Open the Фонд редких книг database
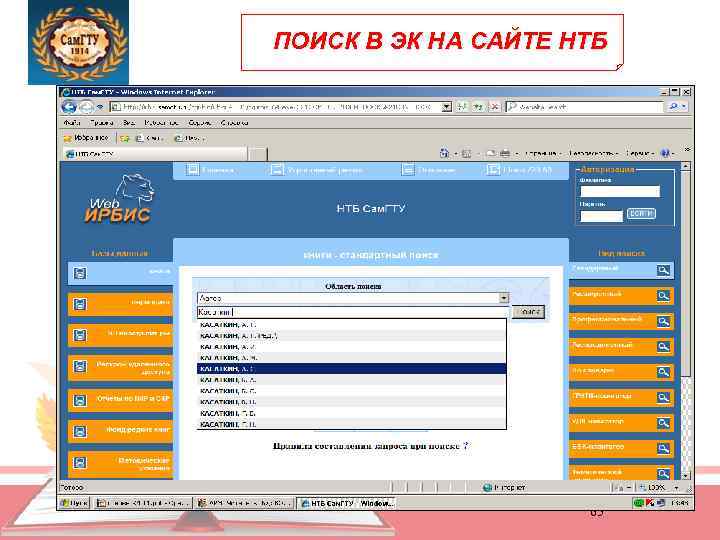The image size is (720, 540). point(121,432)
